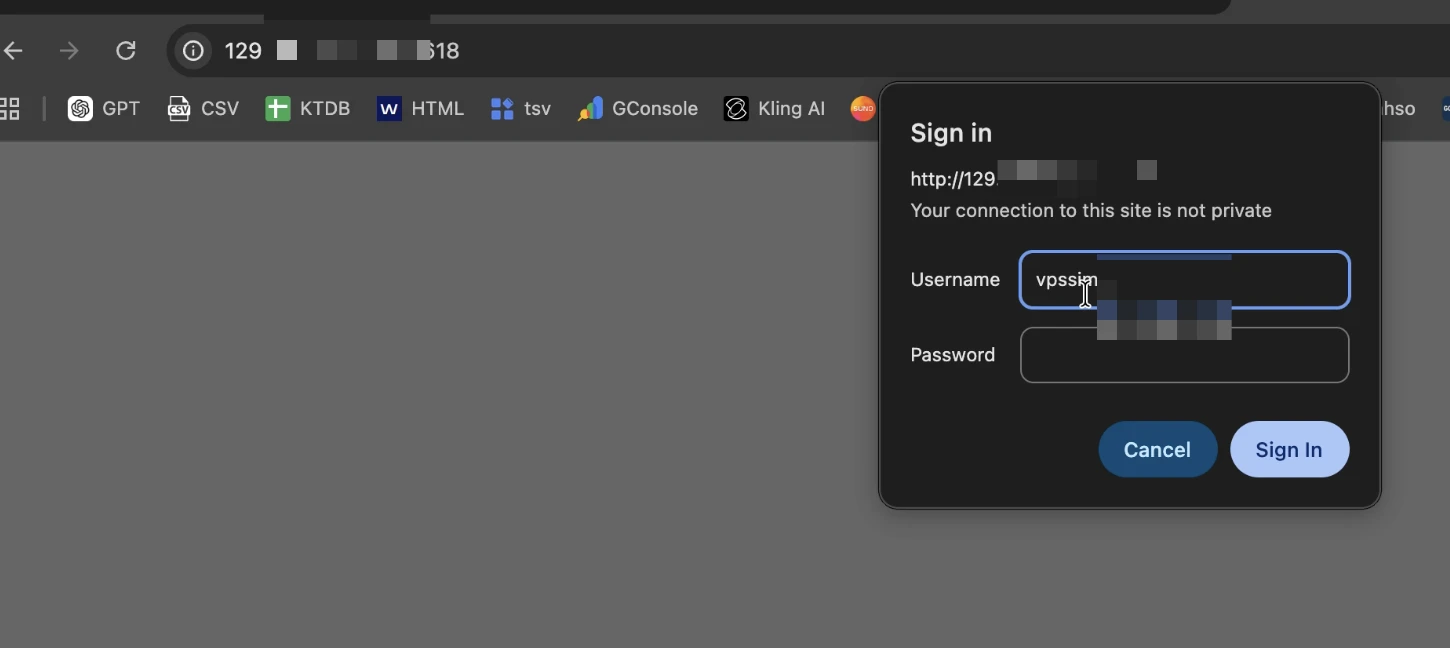This screenshot has width=1450, height=648.
Task: Click the Username input field
Action: [x=1185, y=280]
